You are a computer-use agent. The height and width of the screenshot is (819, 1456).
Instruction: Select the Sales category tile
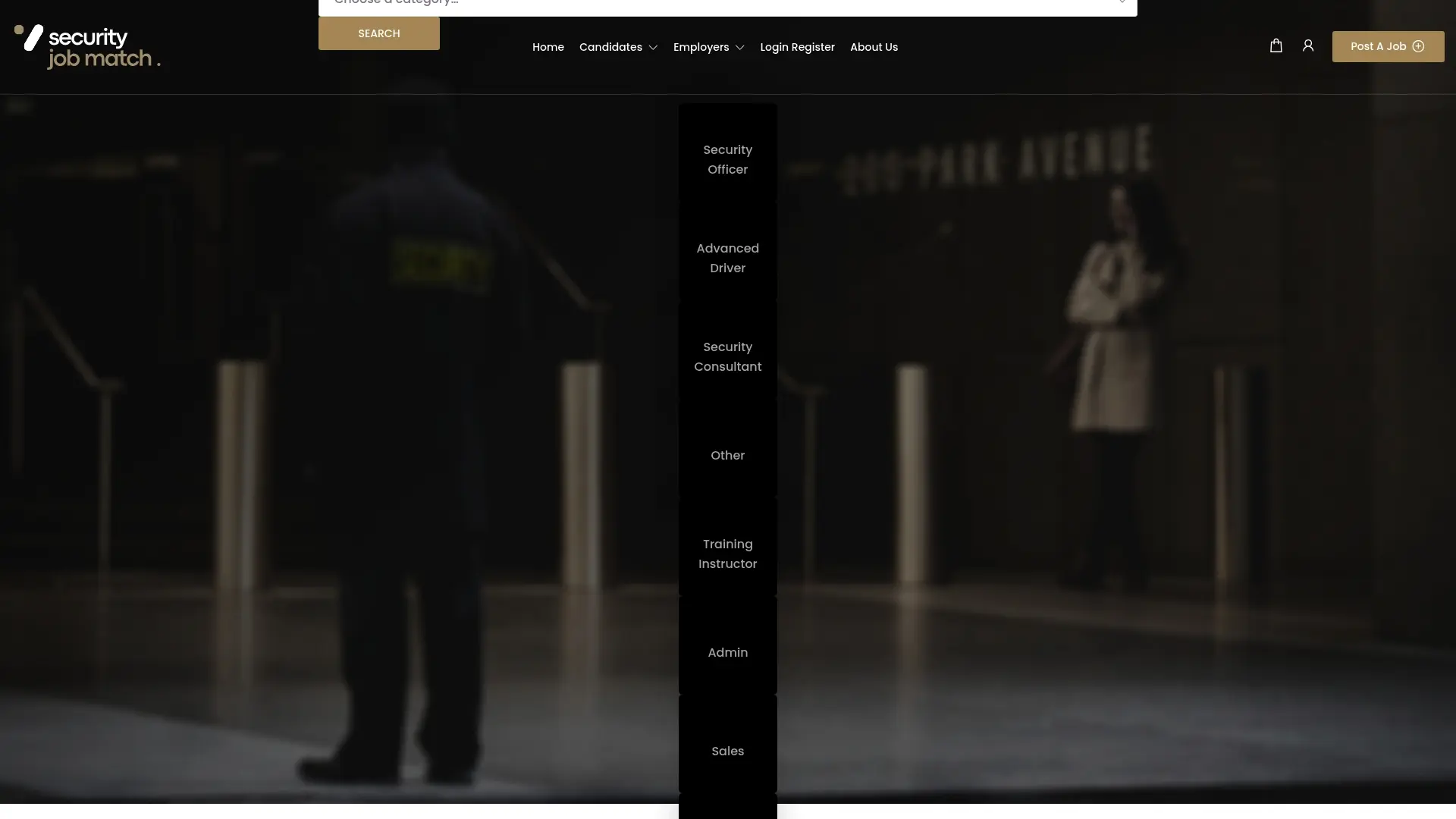click(x=728, y=744)
